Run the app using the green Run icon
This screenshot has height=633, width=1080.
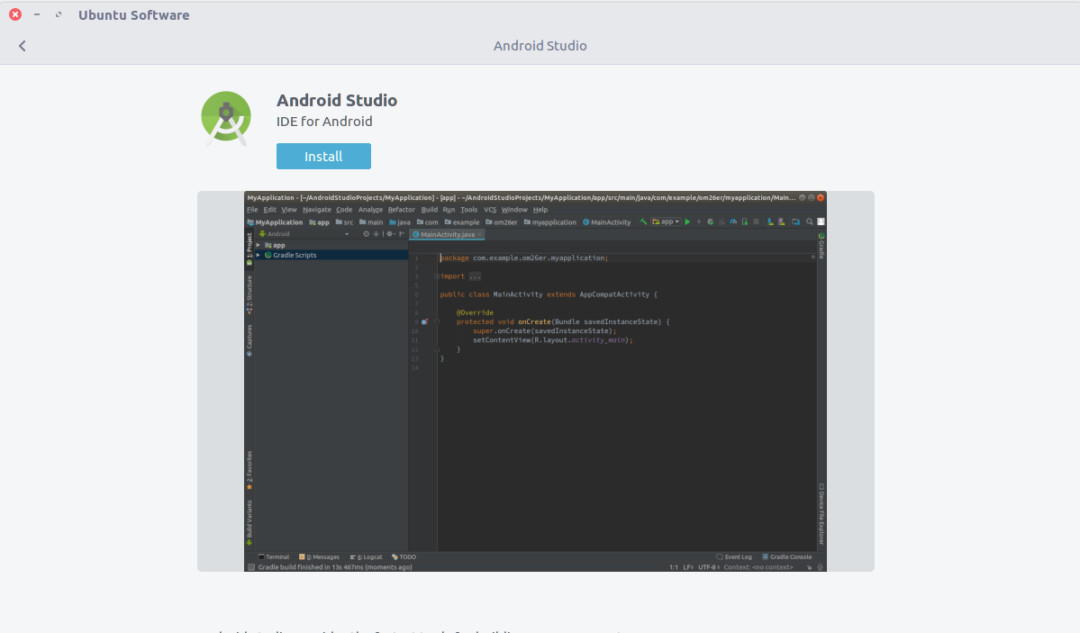pos(687,222)
